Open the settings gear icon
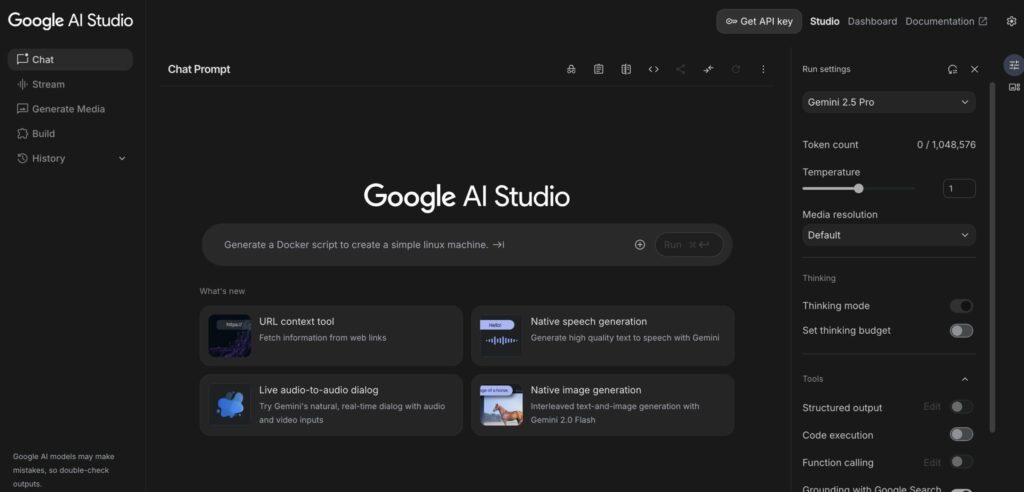The image size is (1024, 492). (x=1011, y=22)
